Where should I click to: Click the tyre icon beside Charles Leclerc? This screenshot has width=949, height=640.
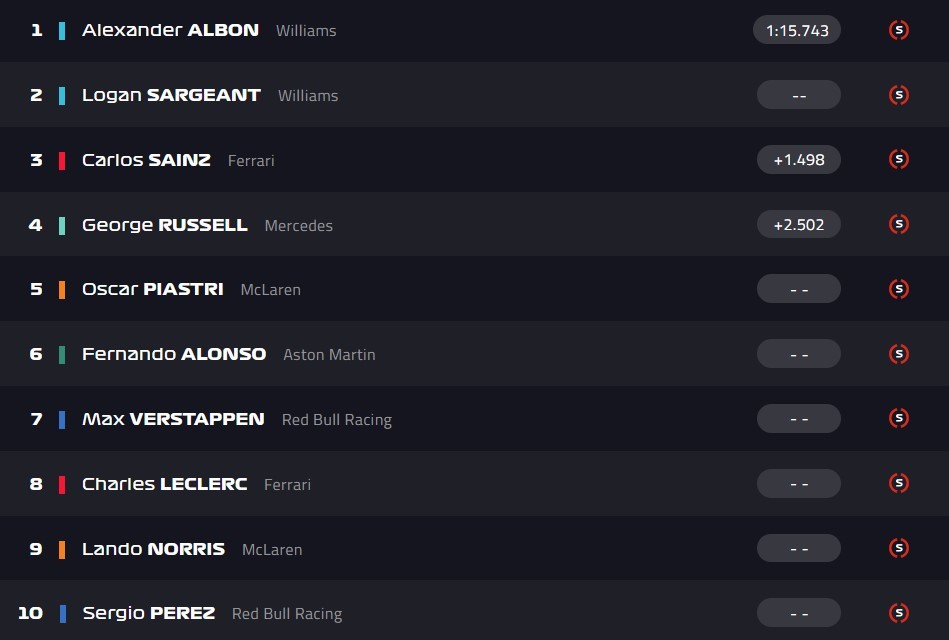tap(898, 483)
